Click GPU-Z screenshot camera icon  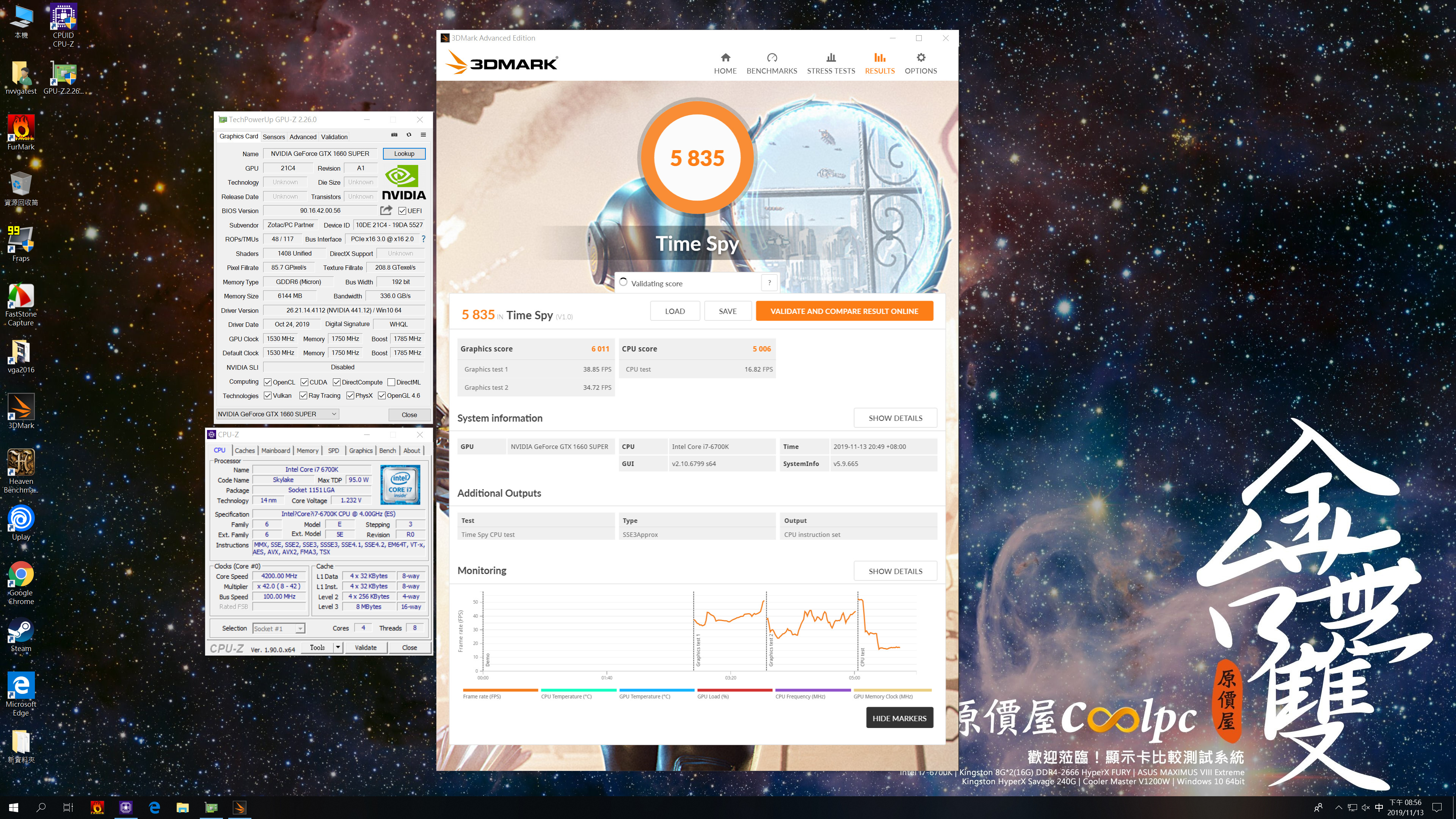(x=394, y=135)
